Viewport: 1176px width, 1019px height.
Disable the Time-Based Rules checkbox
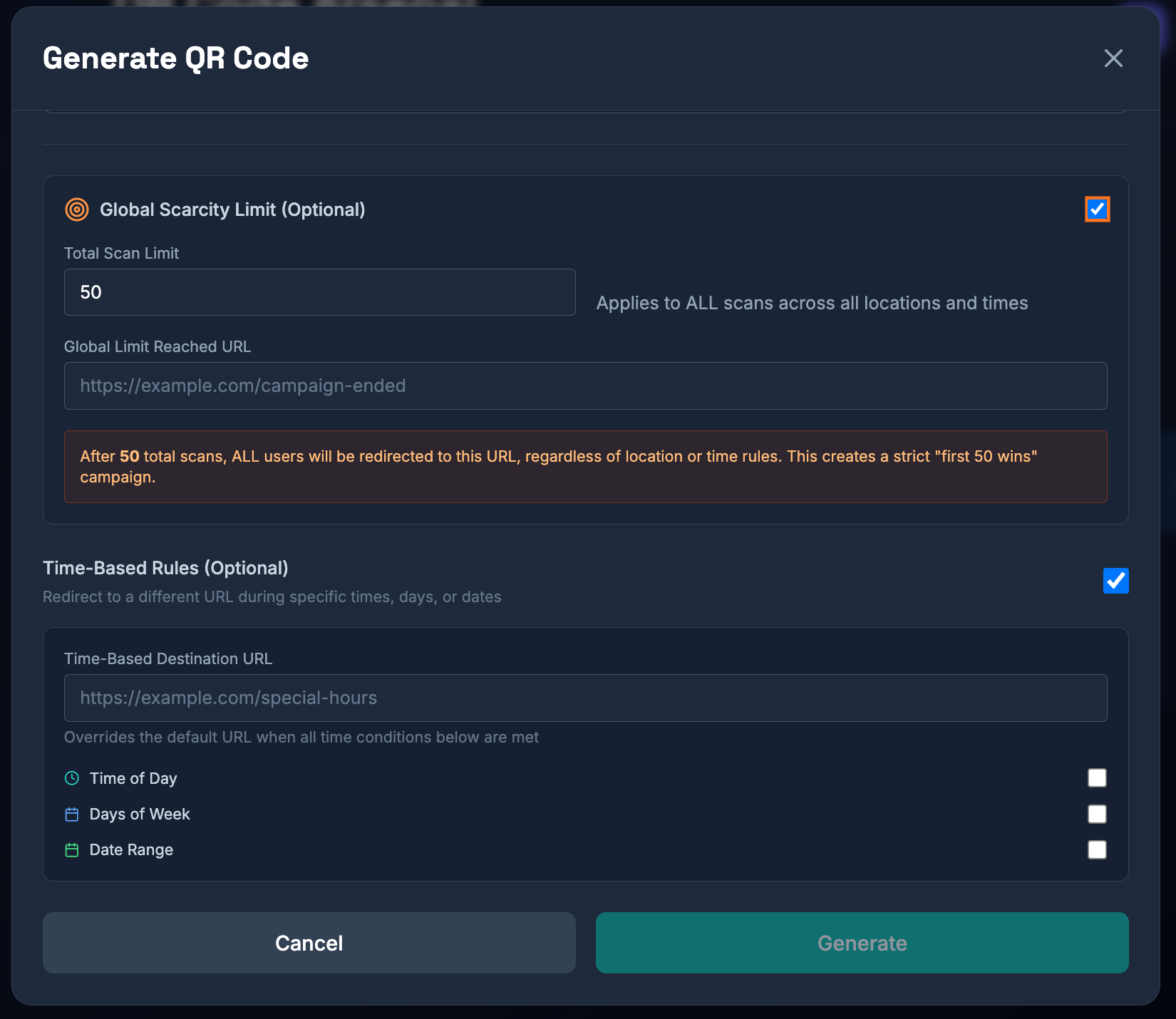click(x=1115, y=581)
